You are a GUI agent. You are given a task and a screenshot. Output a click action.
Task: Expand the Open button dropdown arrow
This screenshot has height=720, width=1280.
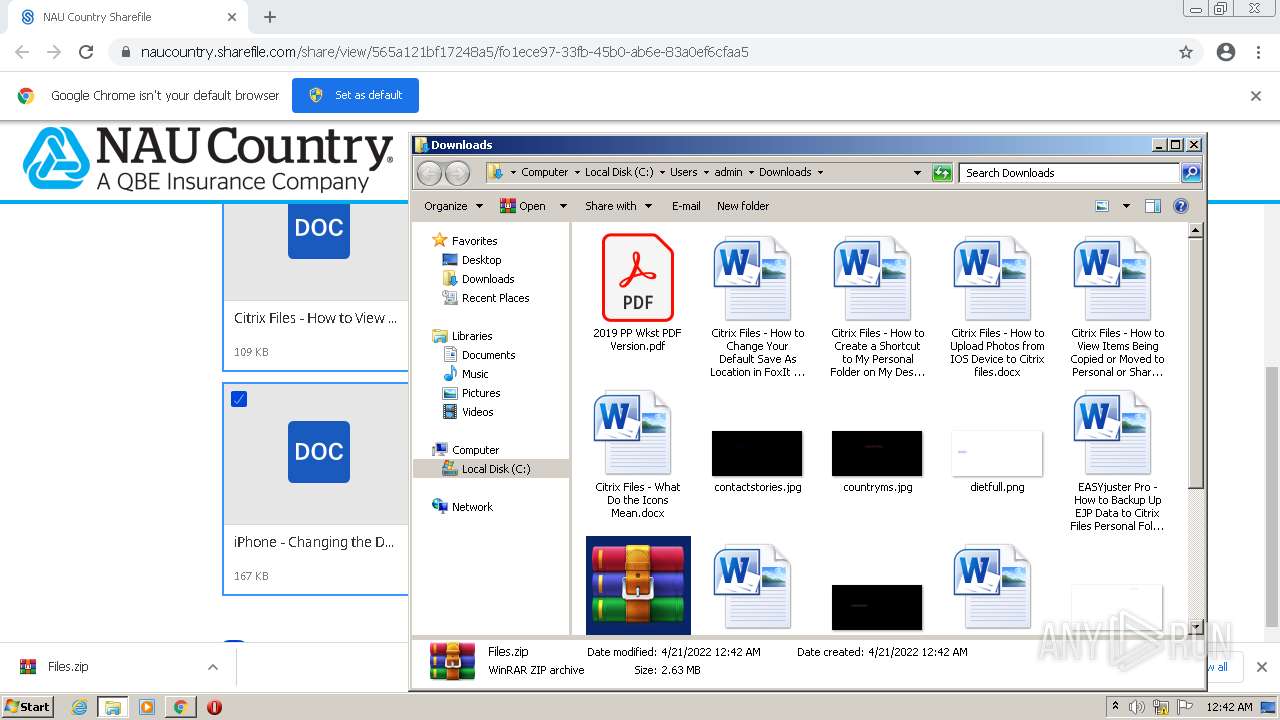[x=563, y=206]
